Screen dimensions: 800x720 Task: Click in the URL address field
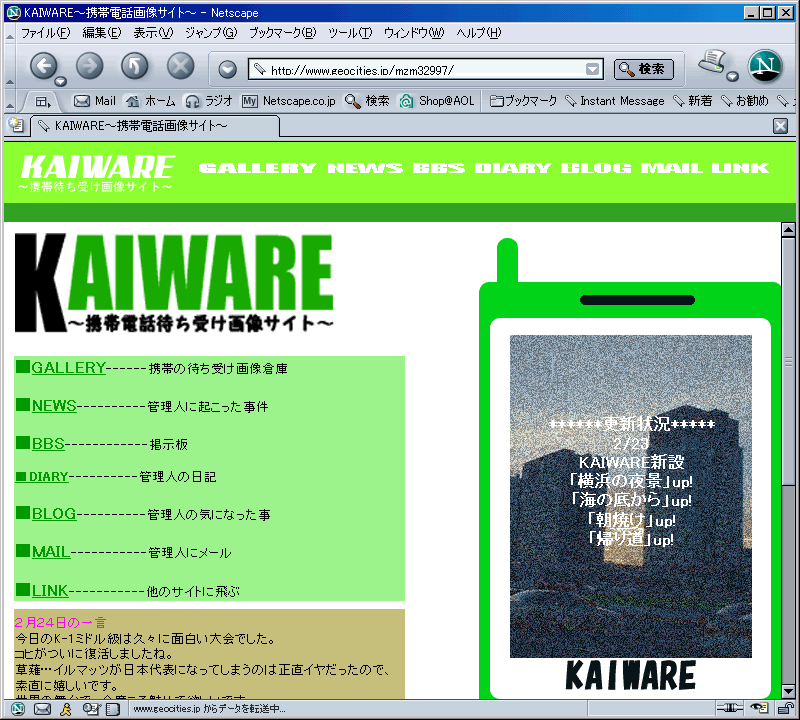coord(426,69)
